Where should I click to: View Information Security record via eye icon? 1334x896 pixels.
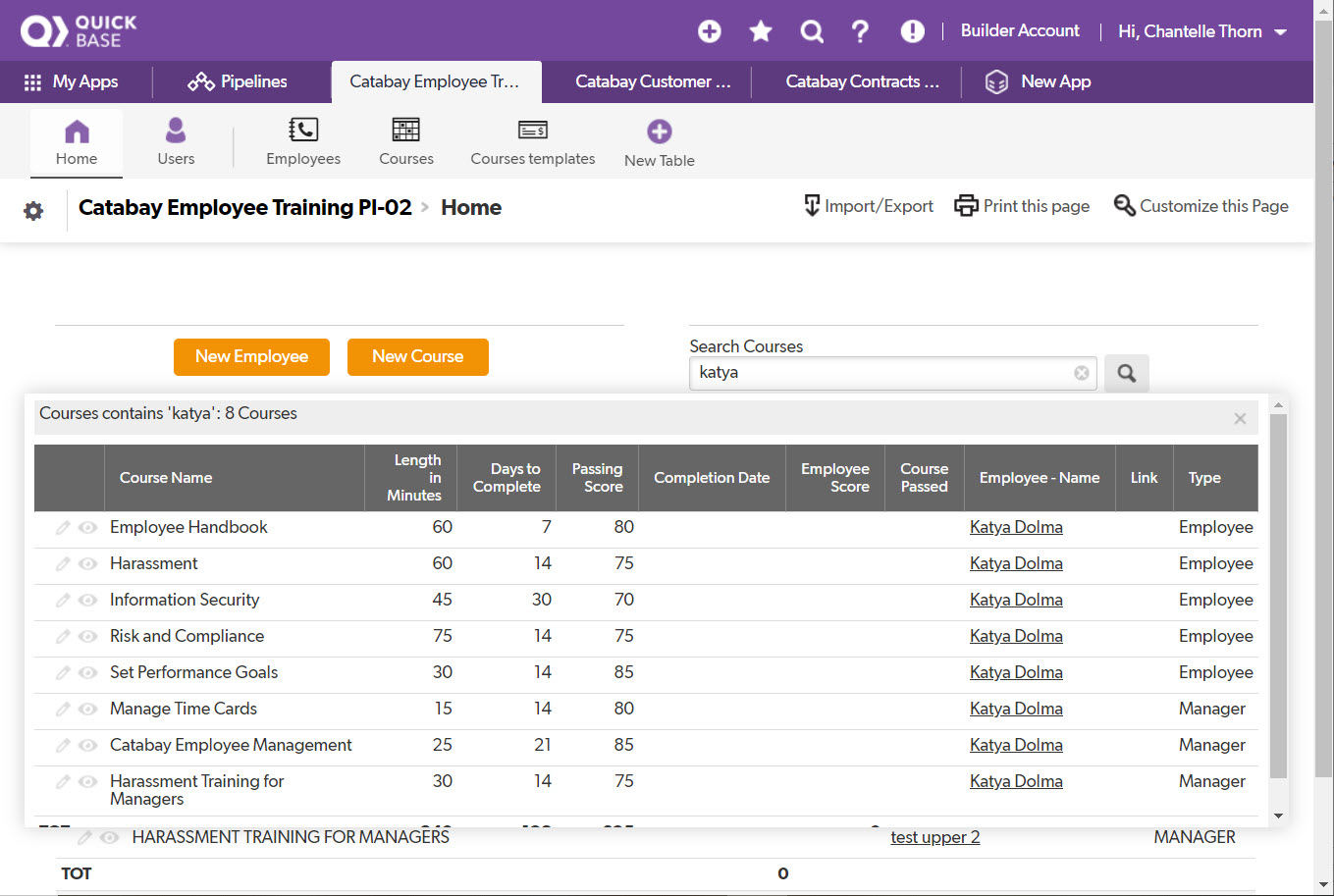click(87, 601)
